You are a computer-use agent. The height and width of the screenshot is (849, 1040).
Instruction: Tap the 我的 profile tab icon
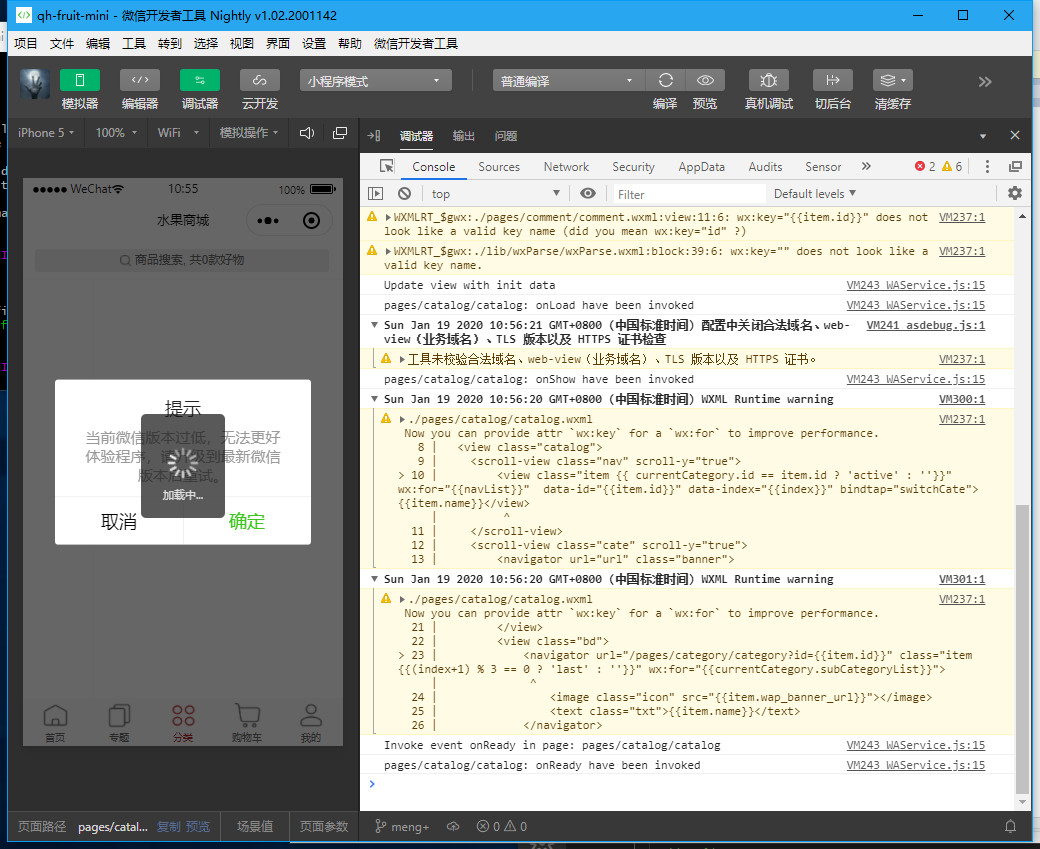[x=310, y=723]
